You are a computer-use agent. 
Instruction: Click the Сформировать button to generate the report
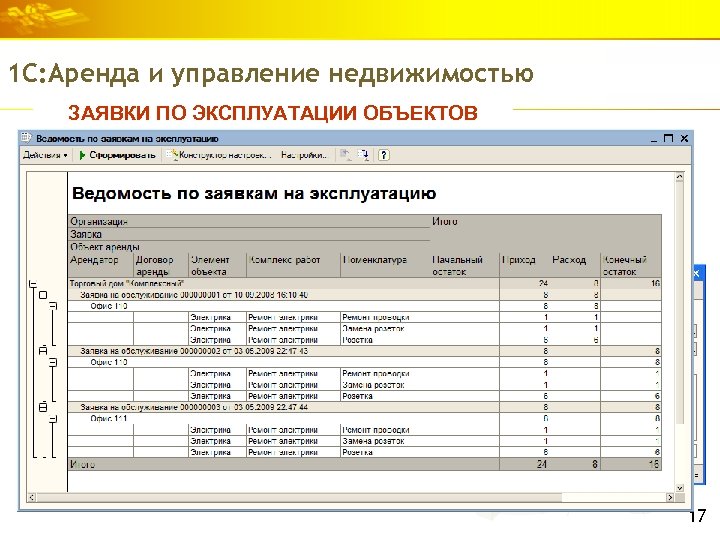(x=118, y=155)
